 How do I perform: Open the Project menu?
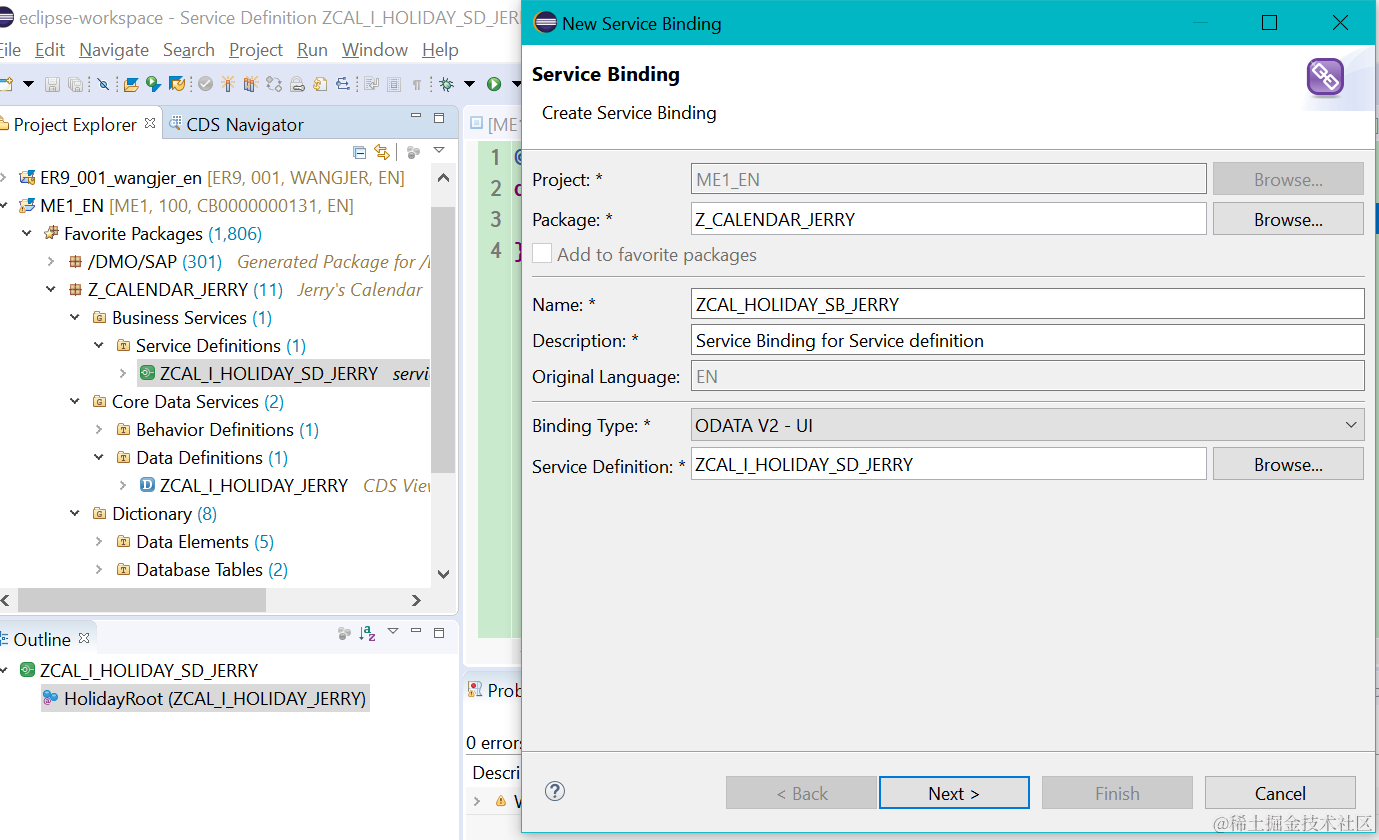click(x=256, y=50)
